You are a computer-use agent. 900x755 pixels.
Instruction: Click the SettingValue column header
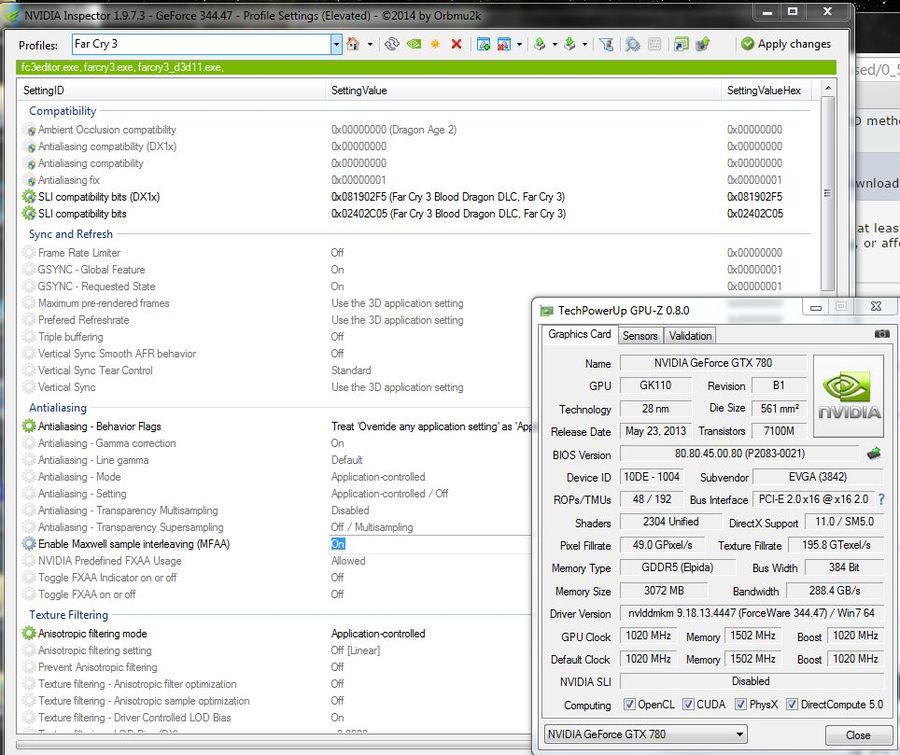523,91
